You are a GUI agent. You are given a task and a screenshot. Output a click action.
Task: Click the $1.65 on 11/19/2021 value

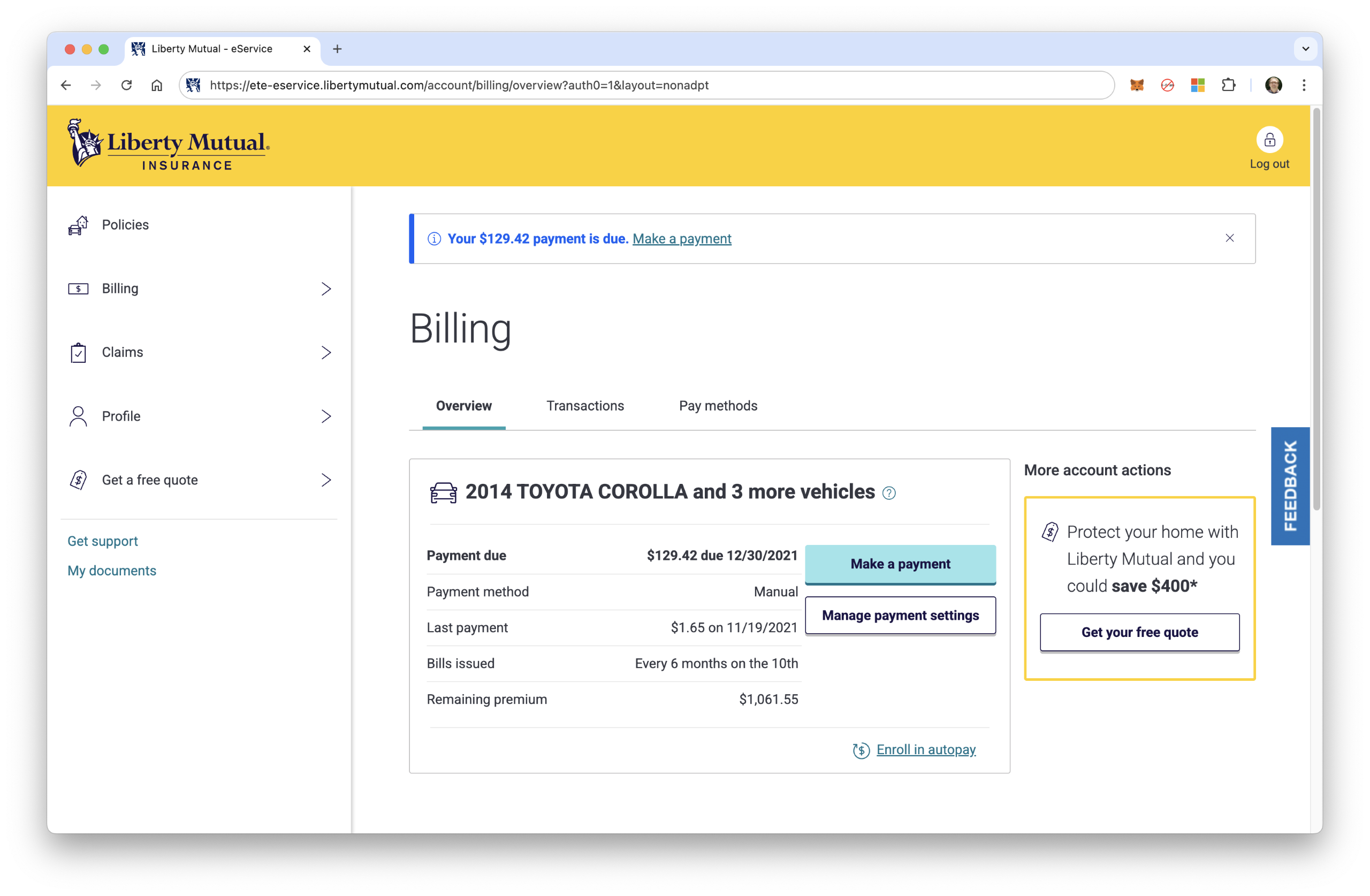[734, 628]
